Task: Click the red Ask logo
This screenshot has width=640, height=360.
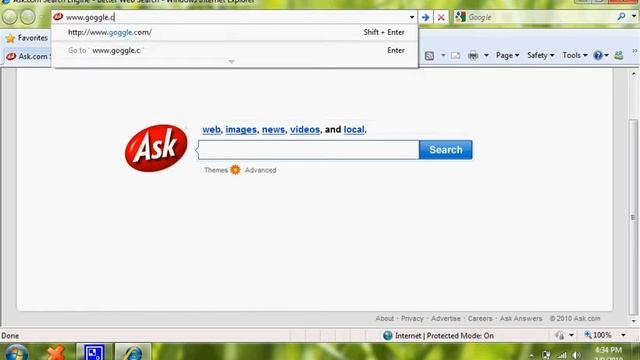Action: (x=156, y=148)
